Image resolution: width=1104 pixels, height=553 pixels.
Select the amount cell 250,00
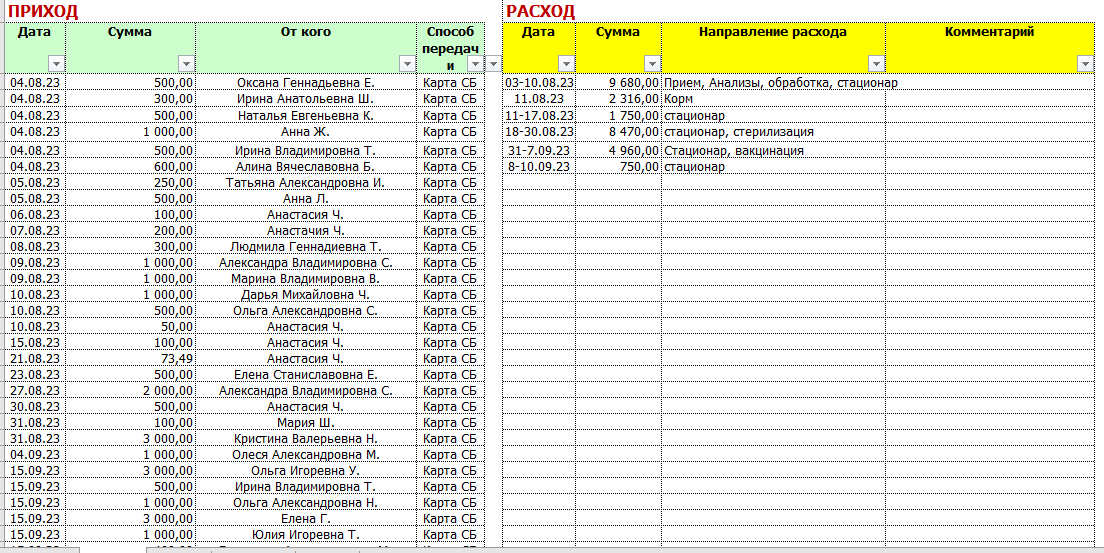click(x=131, y=182)
